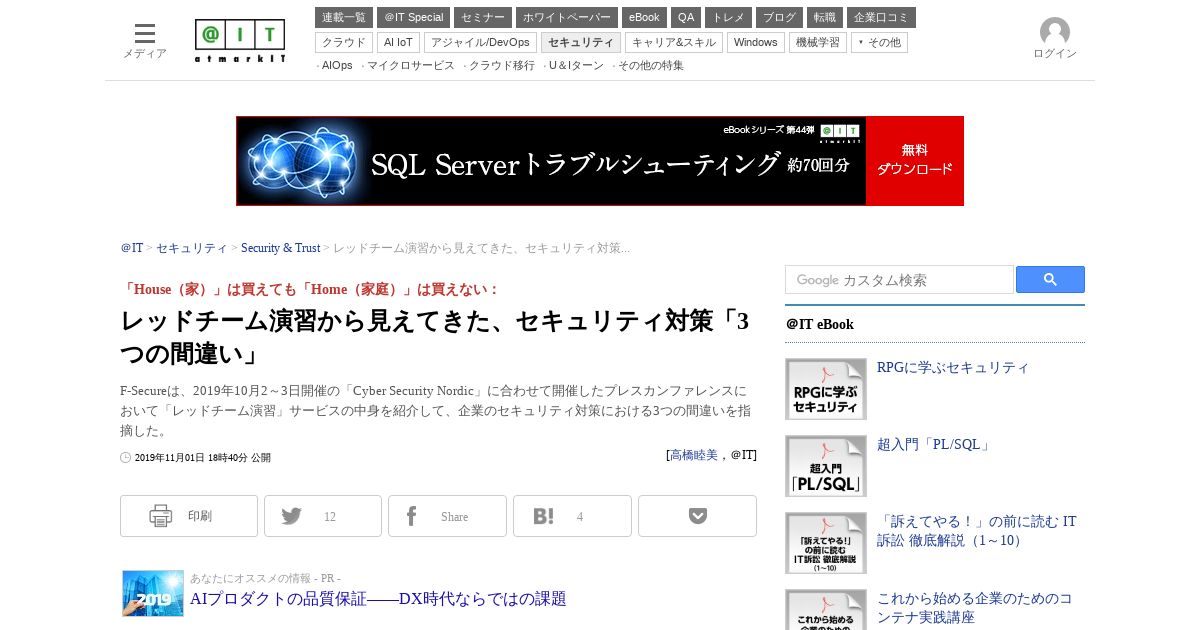Image resolution: width=1200 pixels, height=630 pixels.
Task: Select the AI IoT category tab
Action: coord(398,42)
